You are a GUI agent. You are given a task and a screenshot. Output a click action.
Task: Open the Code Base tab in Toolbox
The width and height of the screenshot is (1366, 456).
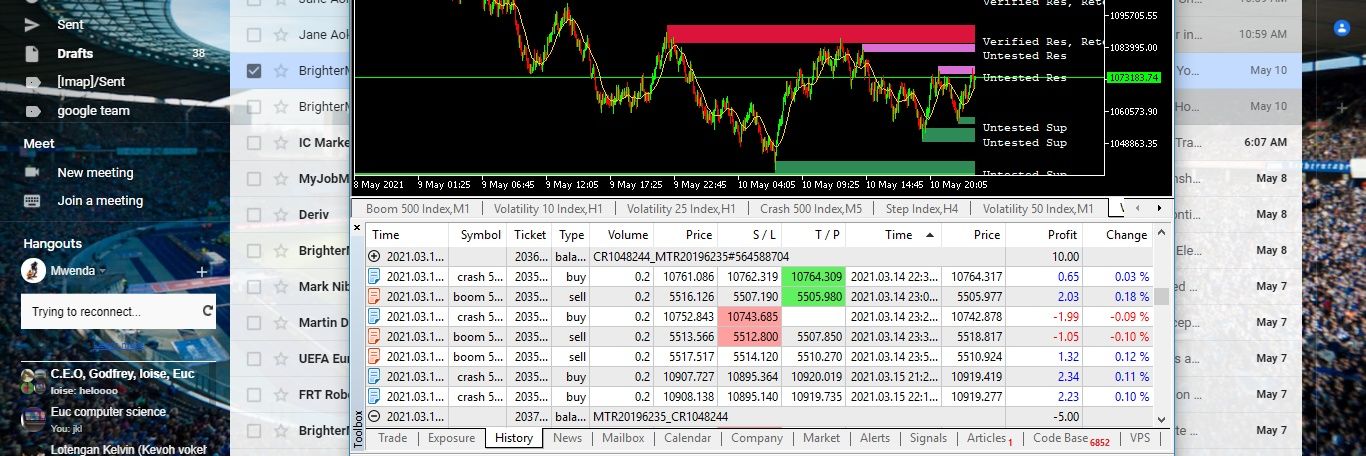tap(1071, 438)
